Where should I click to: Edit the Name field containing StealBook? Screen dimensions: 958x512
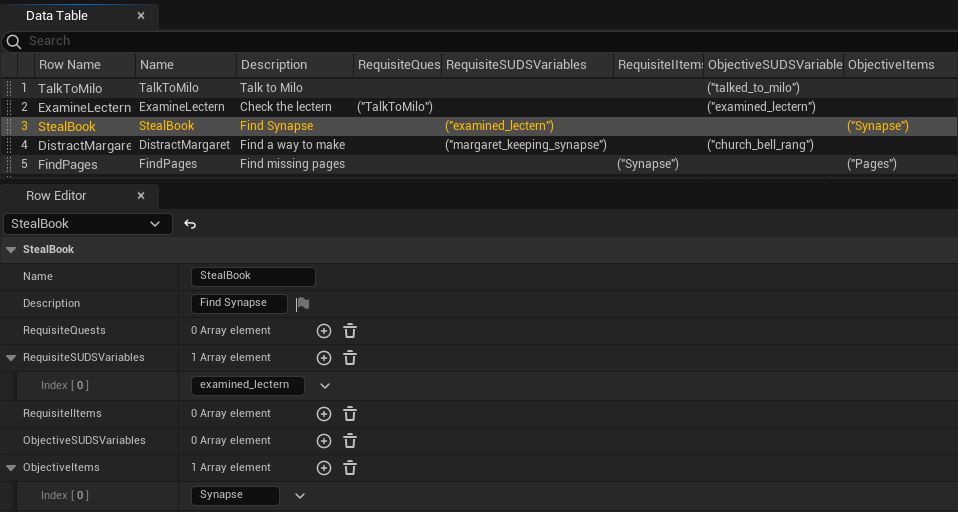click(x=253, y=277)
